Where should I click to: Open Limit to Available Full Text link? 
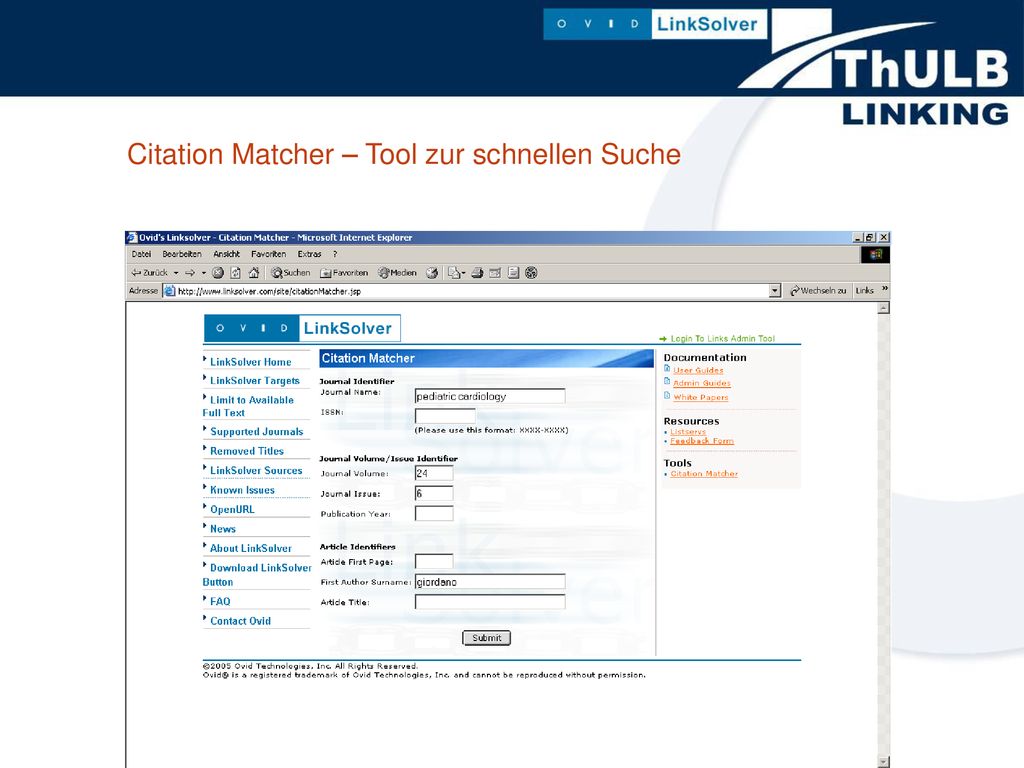pyautogui.click(x=248, y=406)
